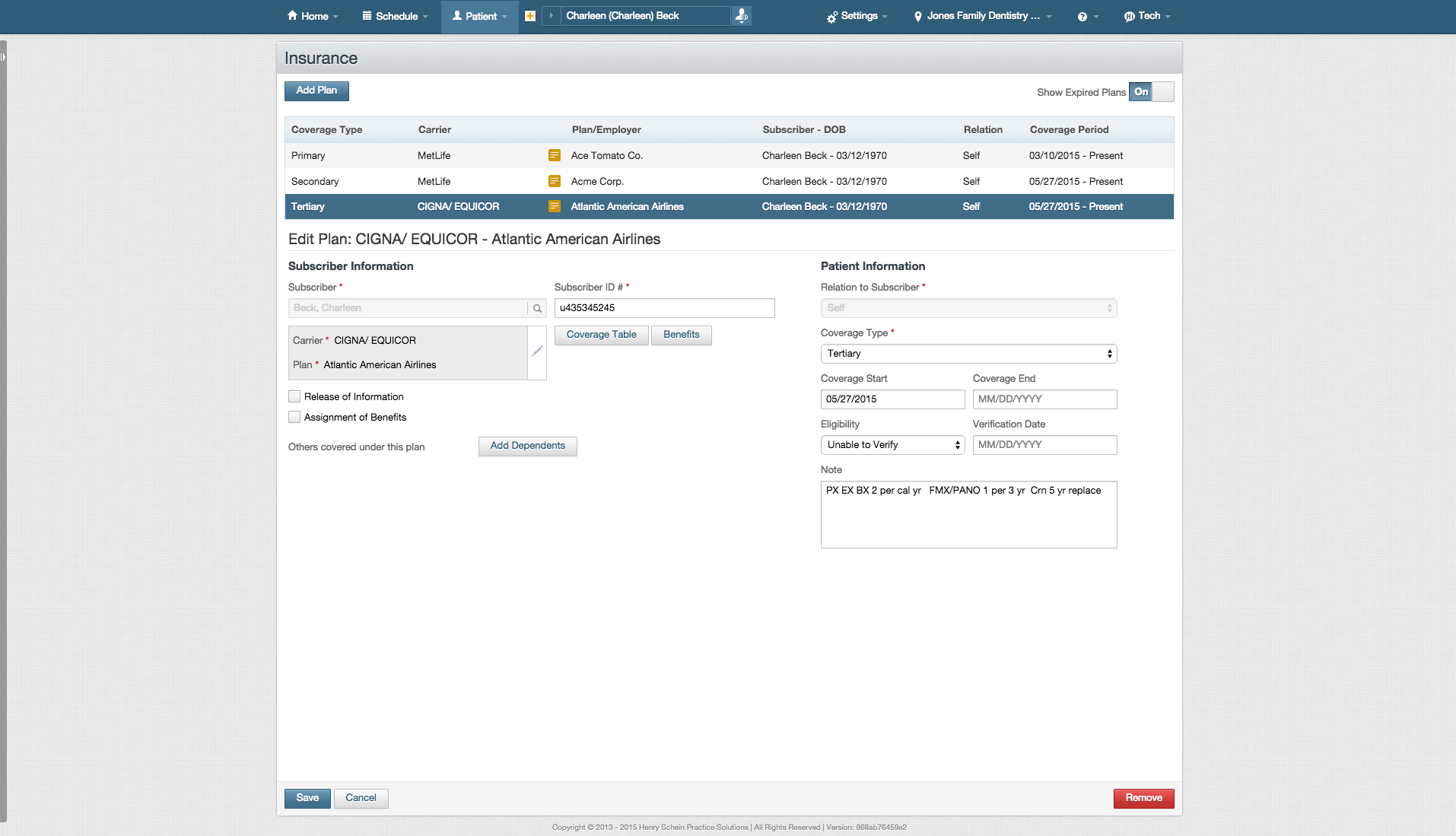Open the Schedule menu
This screenshot has height=836, width=1456.
coord(394,16)
